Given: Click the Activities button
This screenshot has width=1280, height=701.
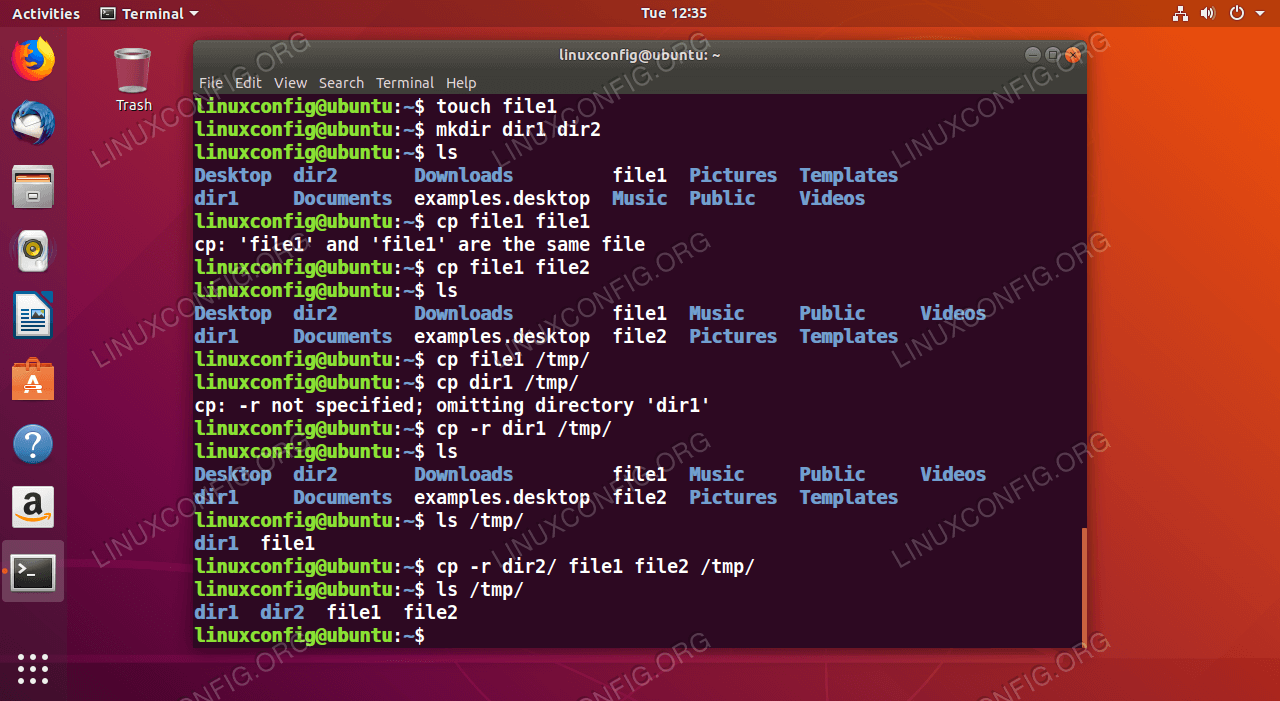Looking at the screenshot, I should [46, 14].
